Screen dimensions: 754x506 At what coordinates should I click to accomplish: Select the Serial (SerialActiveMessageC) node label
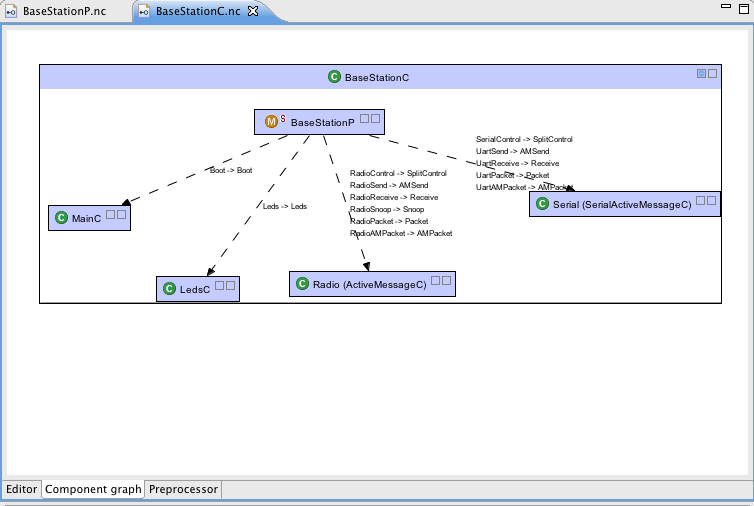[x=622, y=204]
